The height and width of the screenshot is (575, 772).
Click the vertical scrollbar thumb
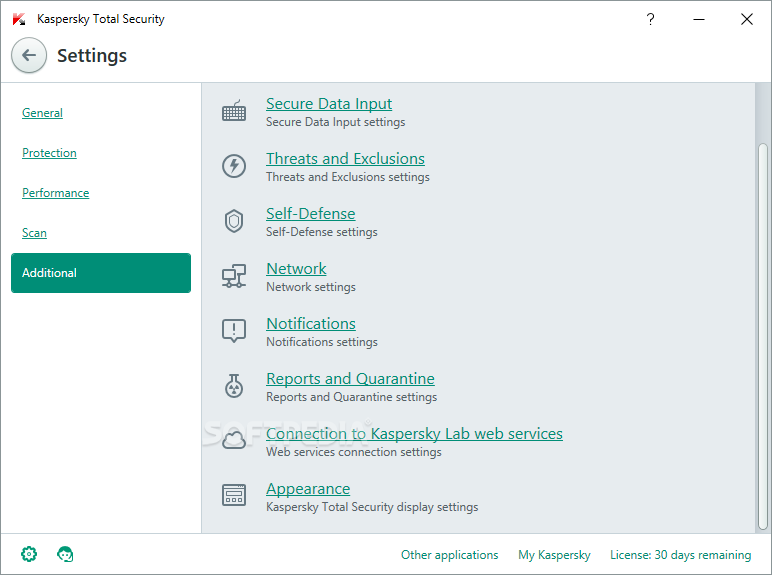[763, 336]
